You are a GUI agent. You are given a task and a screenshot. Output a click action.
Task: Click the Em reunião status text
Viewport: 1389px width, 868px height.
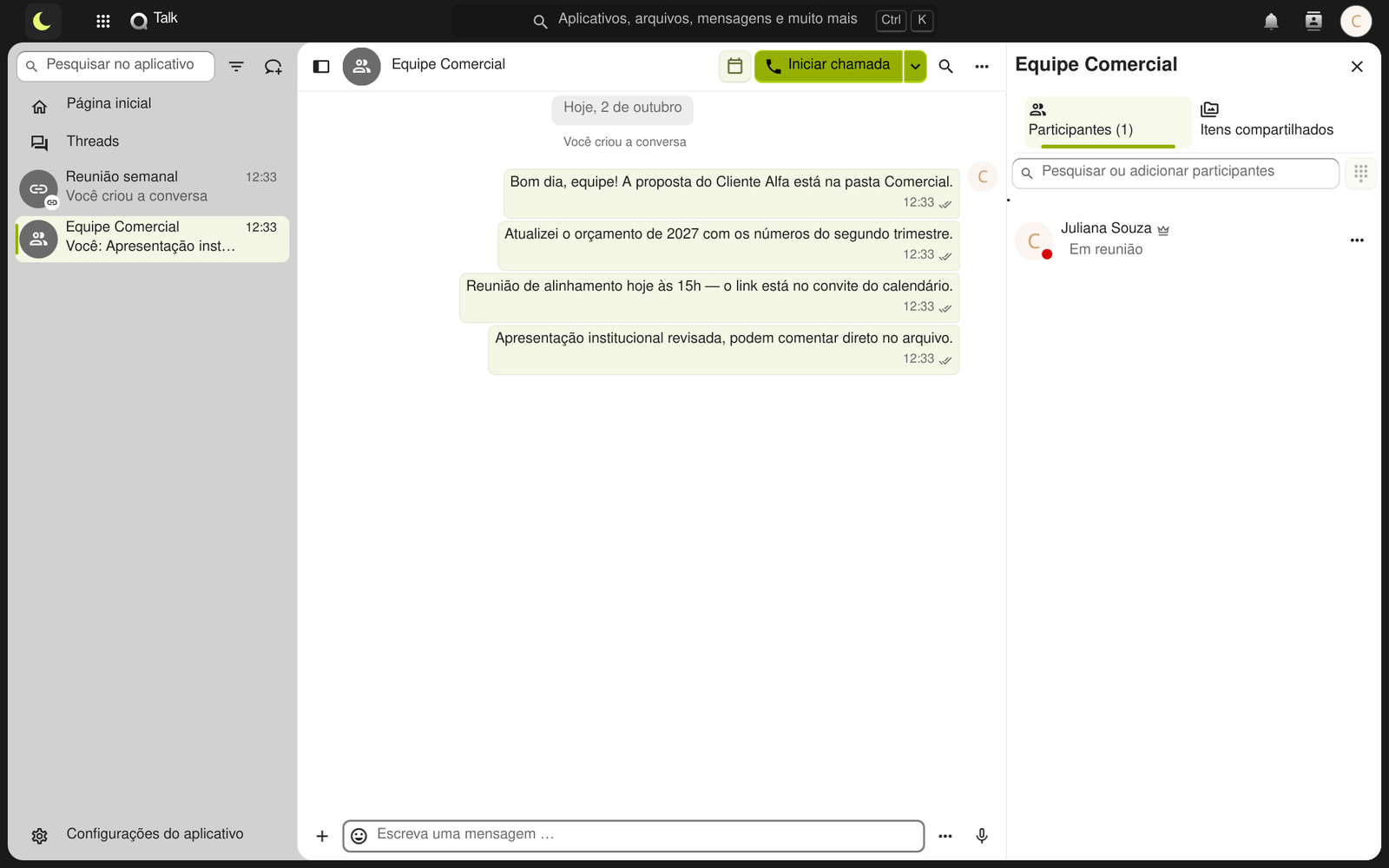(x=1106, y=250)
